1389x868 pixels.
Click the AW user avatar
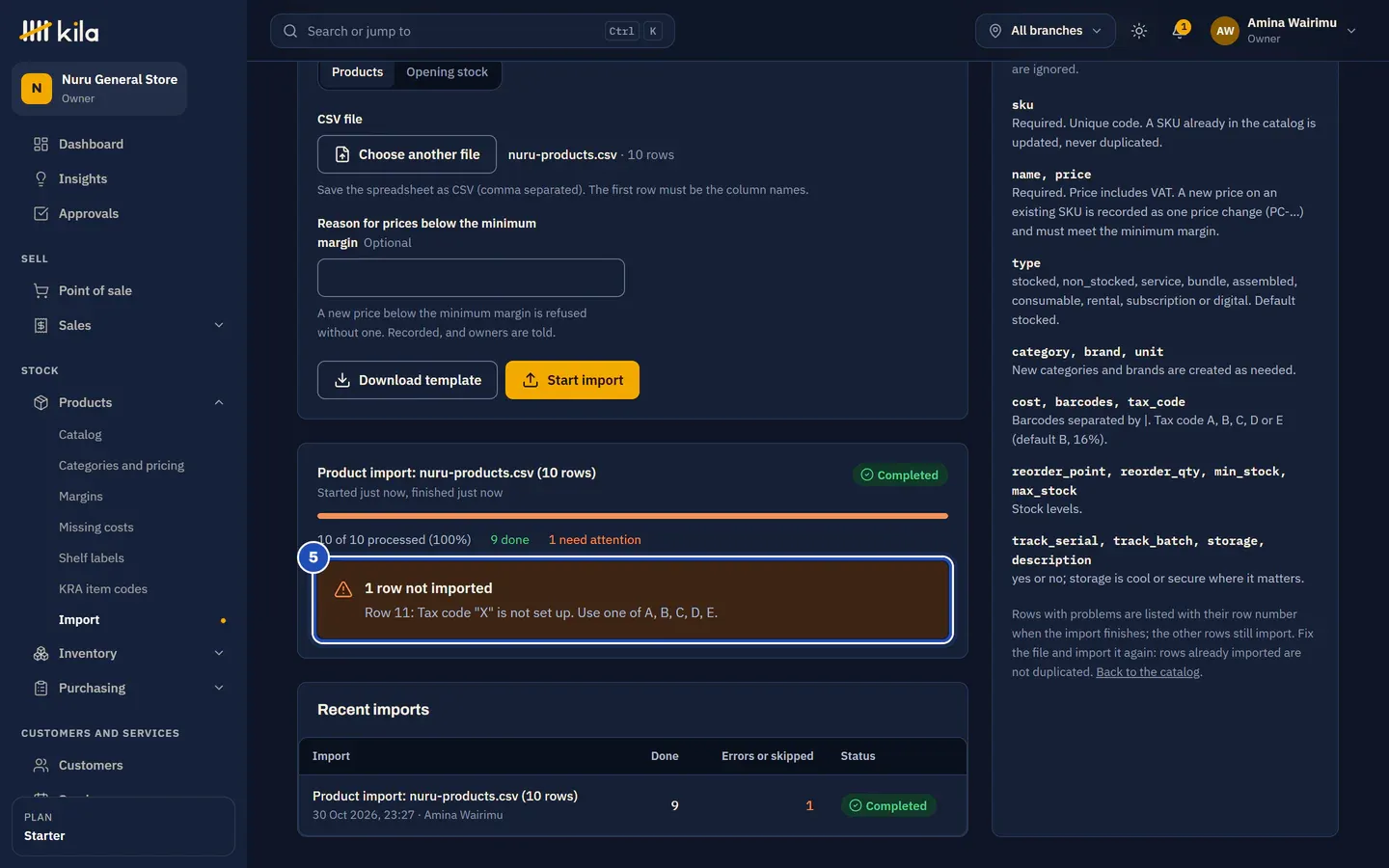(1225, 31)
